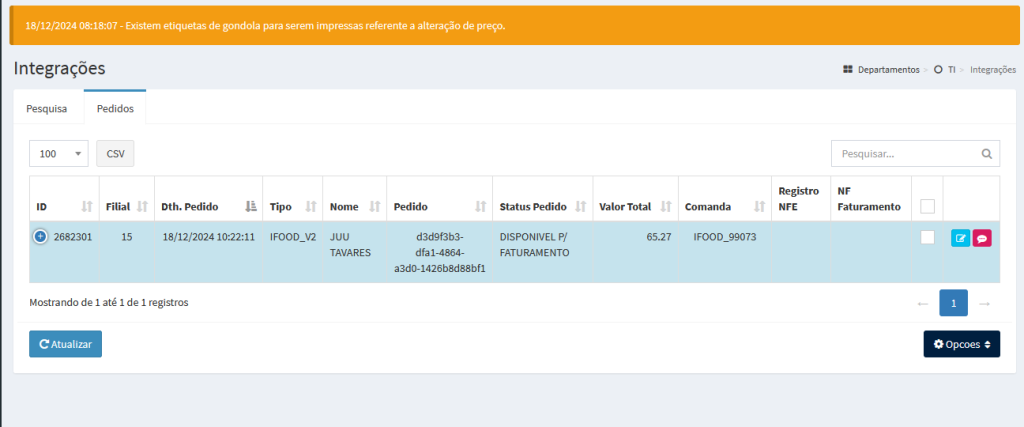Expand row 2682301 with plus icon

coord(40,237)
